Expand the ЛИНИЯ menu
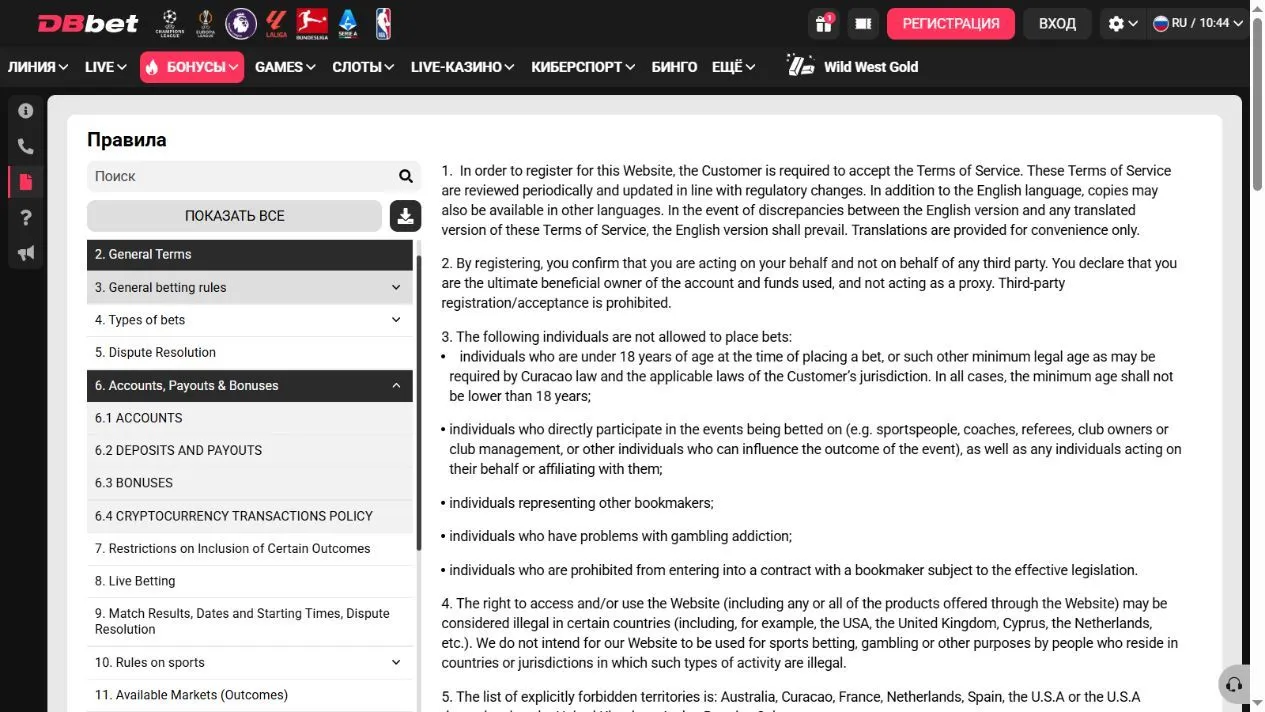The height and width of the screenshot is (712, 1265). (38, 67)
